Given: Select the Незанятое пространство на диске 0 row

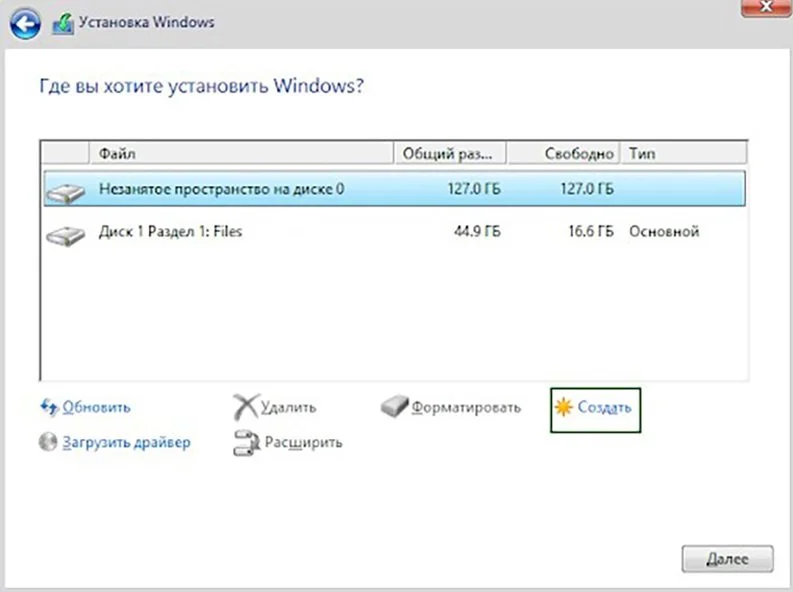Looking at the screenshot, I should click(394, 189).
